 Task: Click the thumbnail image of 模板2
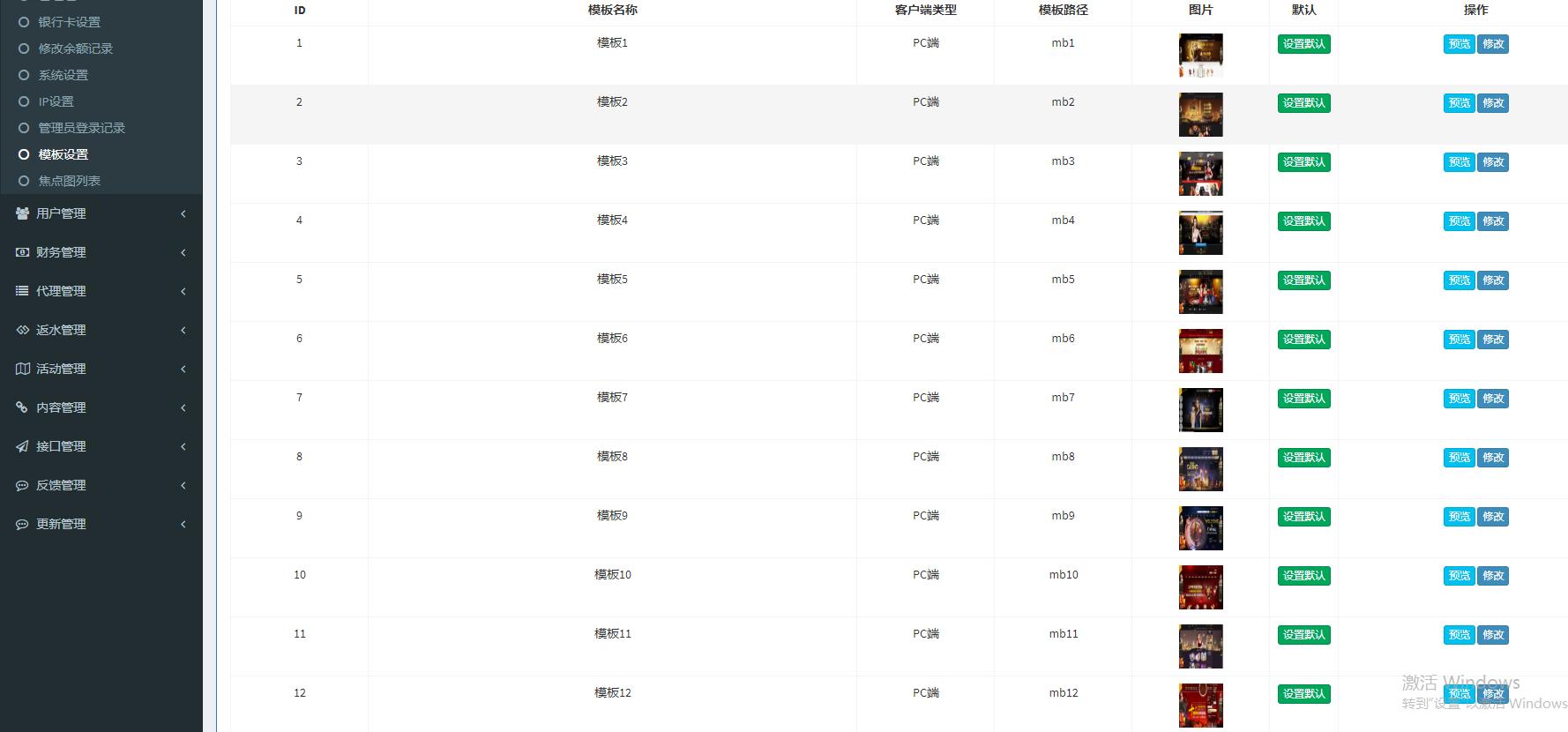point(1200,115)
